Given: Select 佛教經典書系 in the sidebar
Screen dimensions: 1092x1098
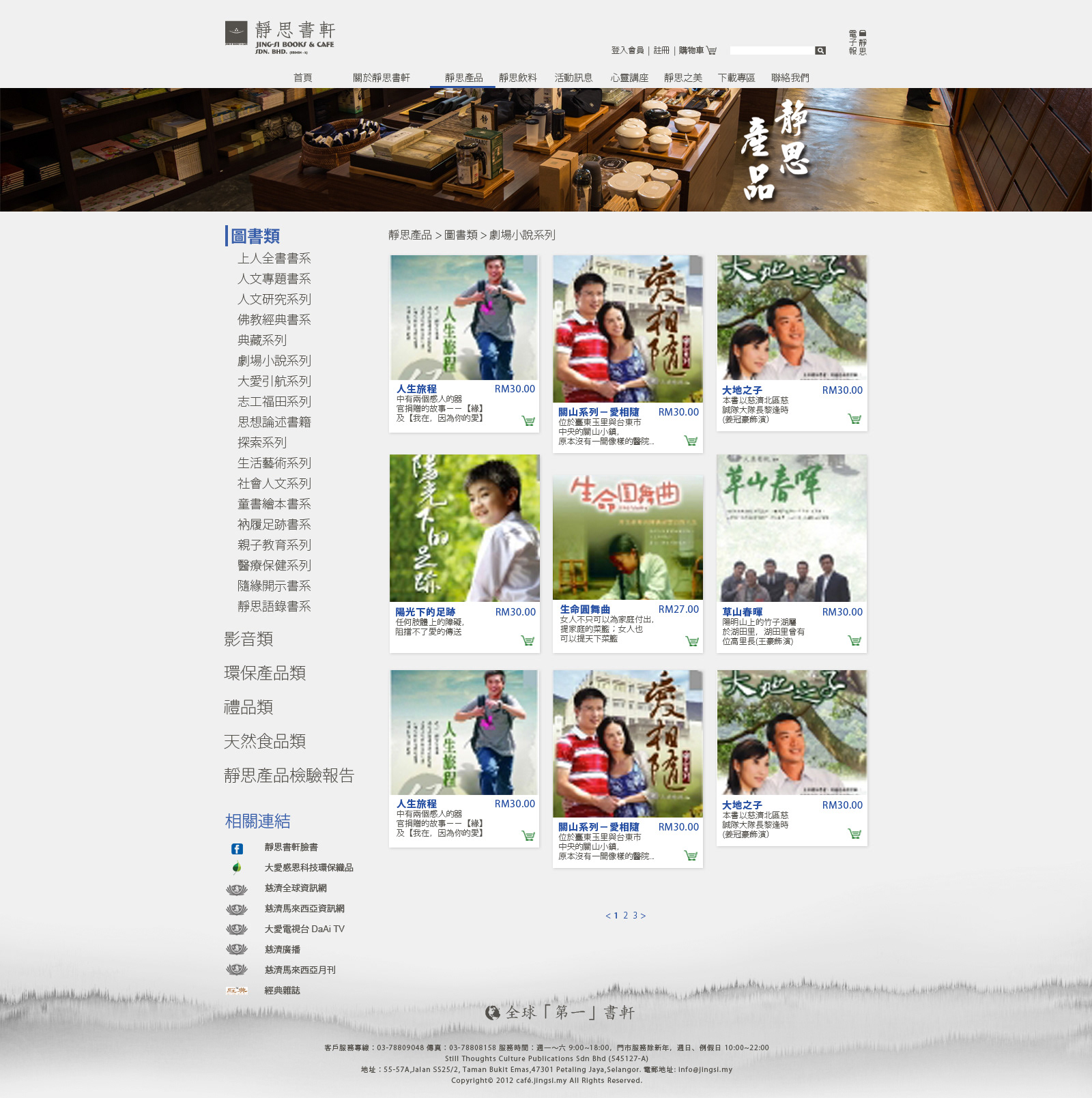Looking at the screenshot, I should pos(274,320).
